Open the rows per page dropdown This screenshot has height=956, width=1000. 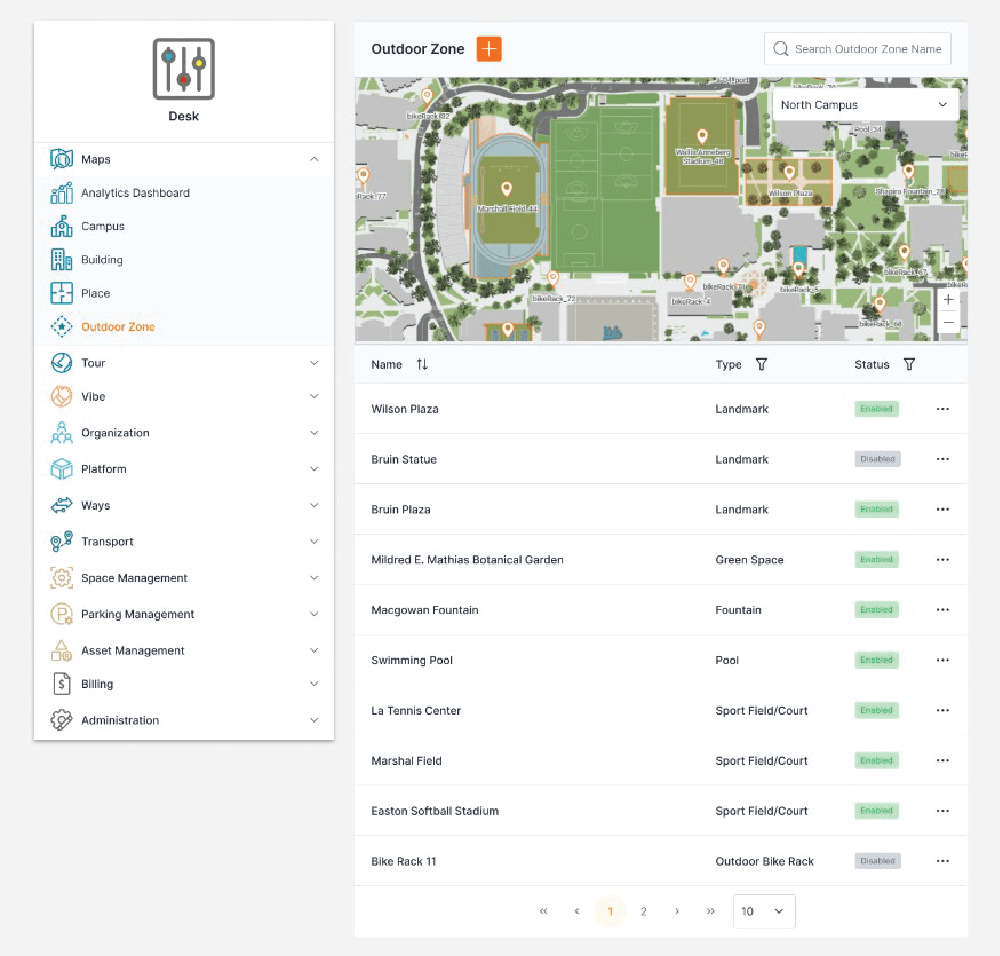tap(764, 911)
